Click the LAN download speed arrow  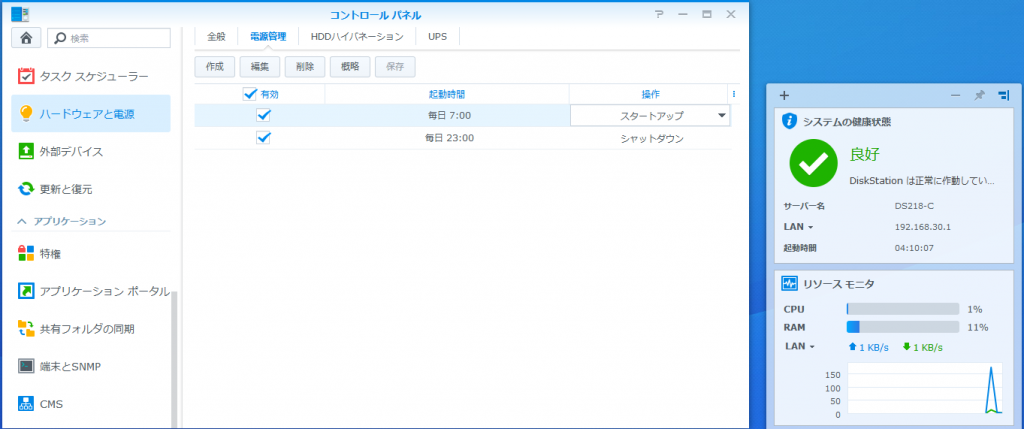click(906, 347)
